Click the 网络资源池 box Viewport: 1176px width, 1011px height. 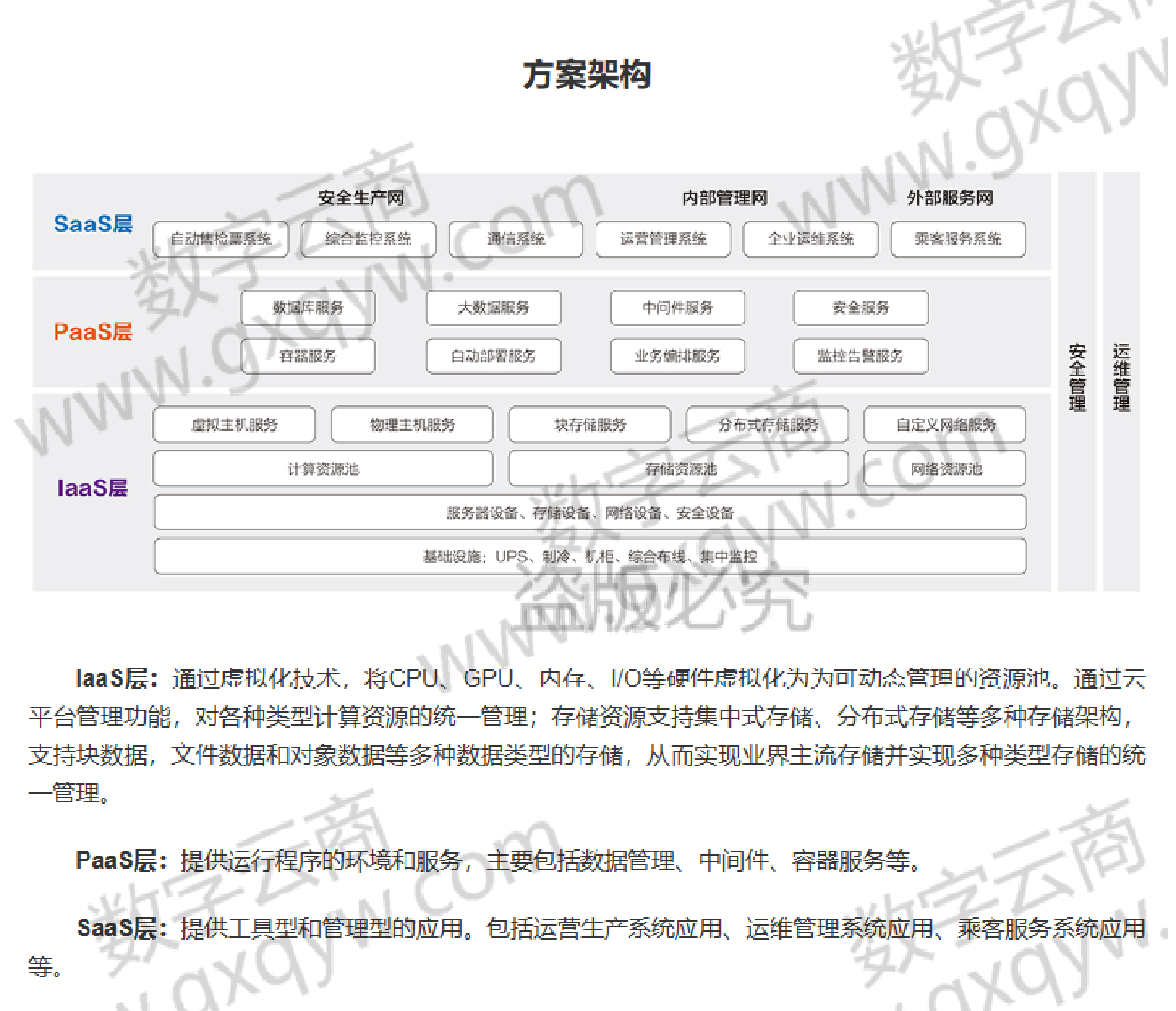946,468
